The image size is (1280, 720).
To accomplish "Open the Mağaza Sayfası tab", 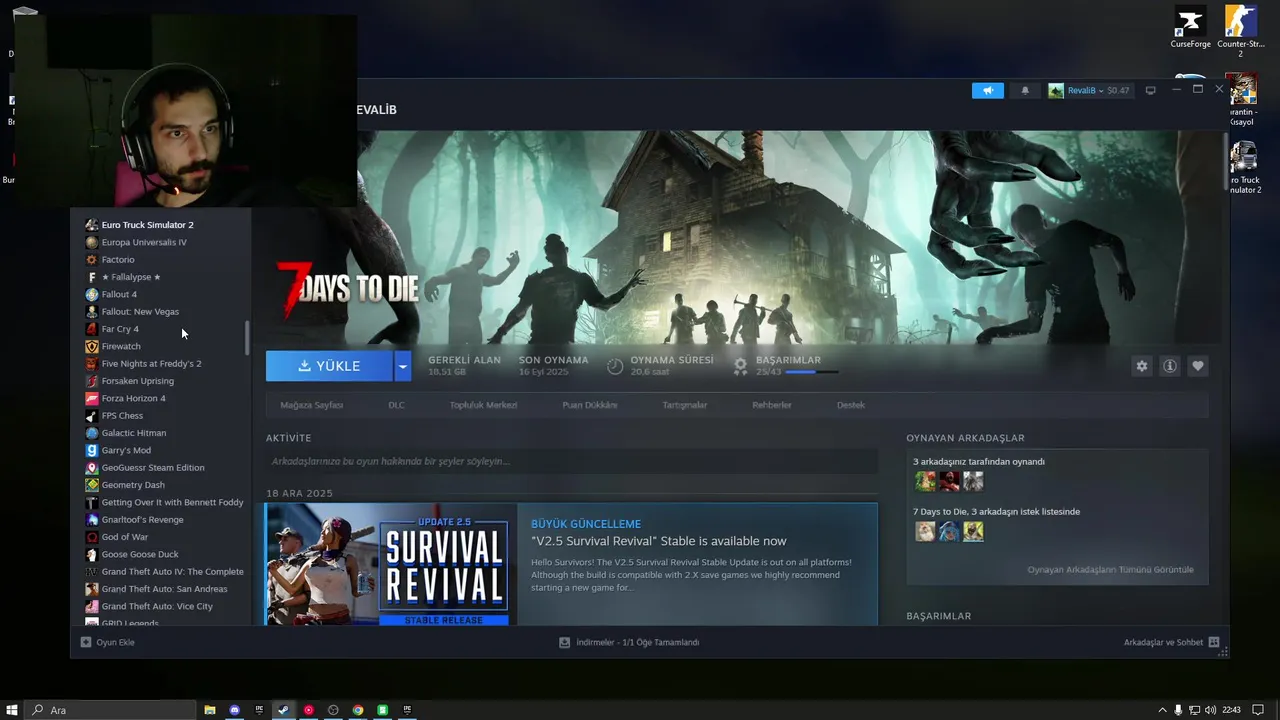I will pos(312,405).
